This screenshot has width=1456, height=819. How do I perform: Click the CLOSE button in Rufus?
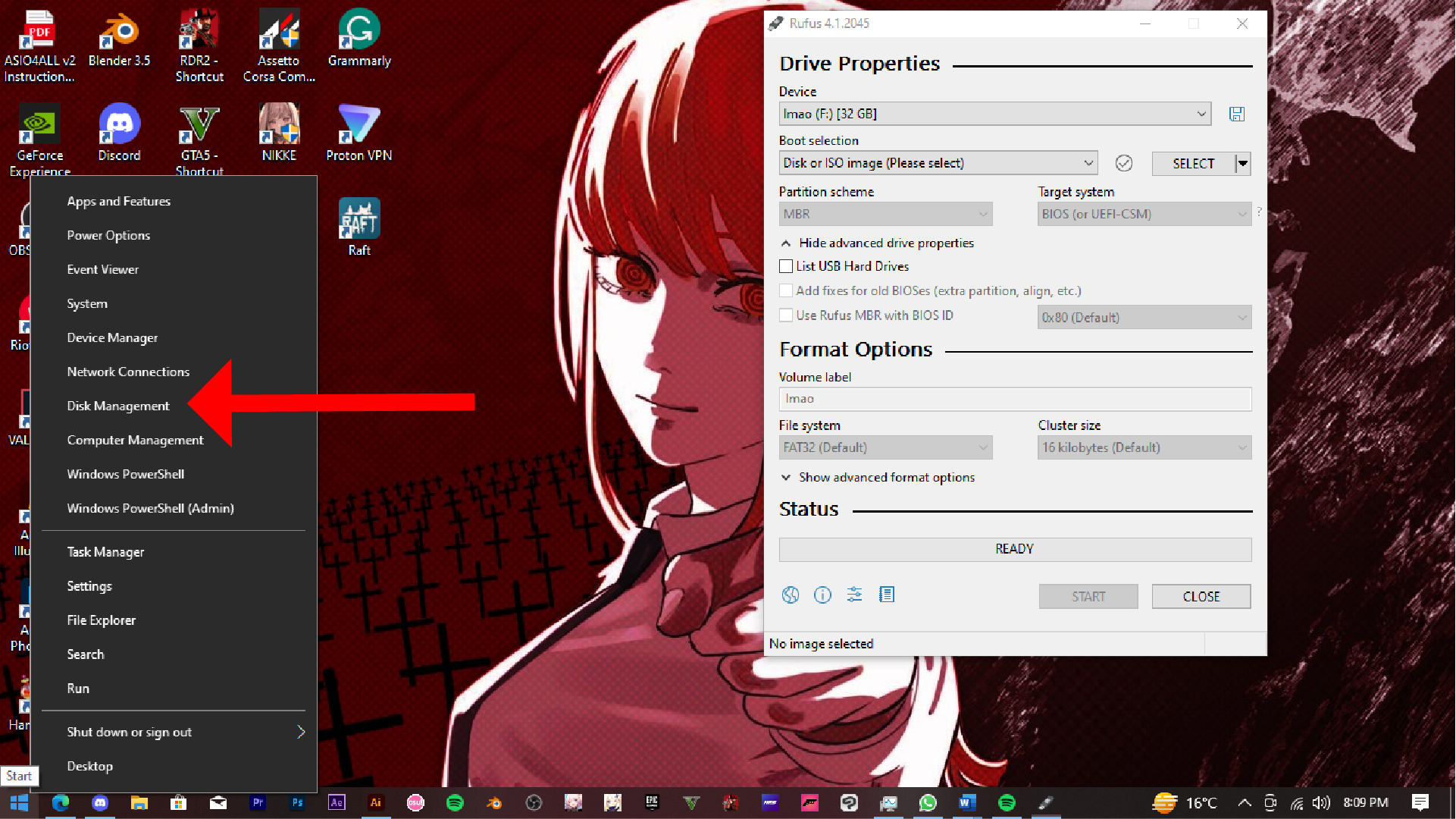coord(1201,597)
